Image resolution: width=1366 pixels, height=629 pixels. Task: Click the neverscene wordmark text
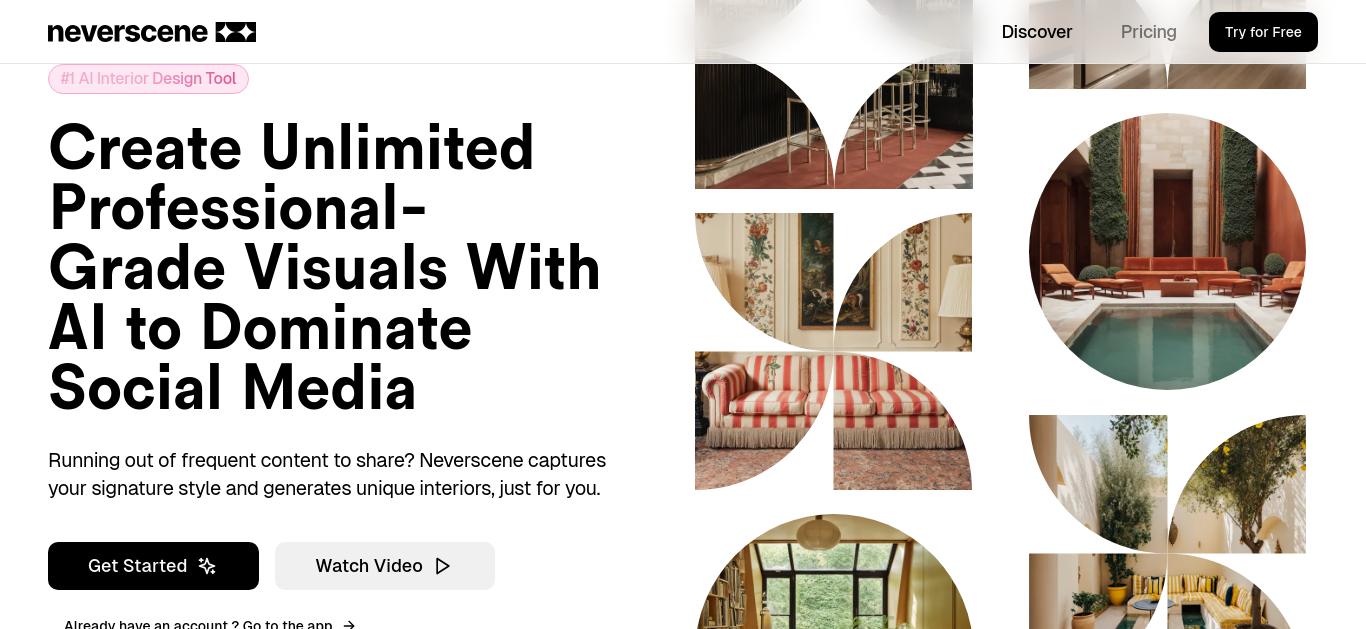(128, 32)
